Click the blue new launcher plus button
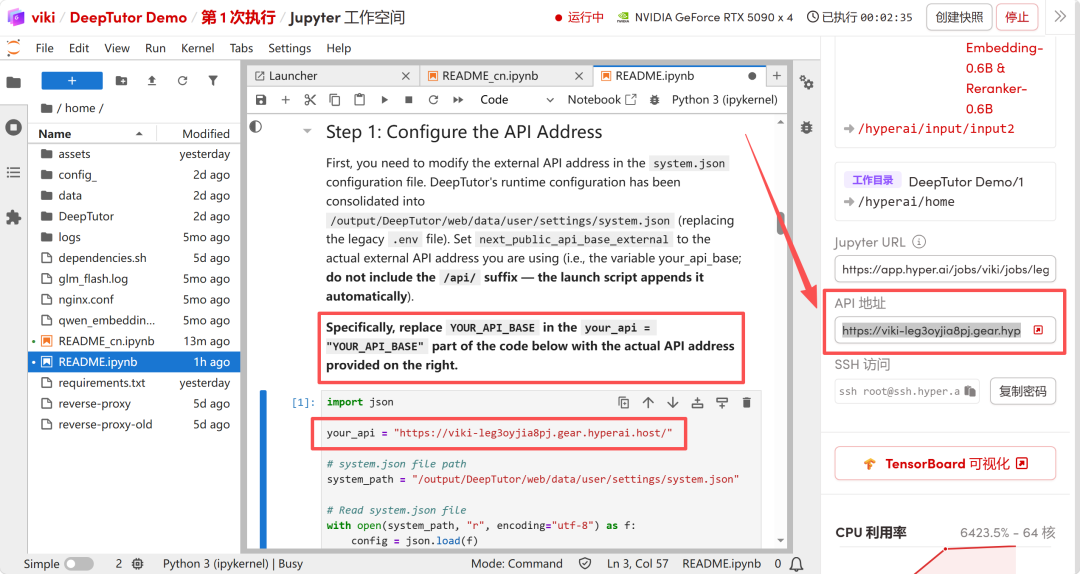 point(72,81)
